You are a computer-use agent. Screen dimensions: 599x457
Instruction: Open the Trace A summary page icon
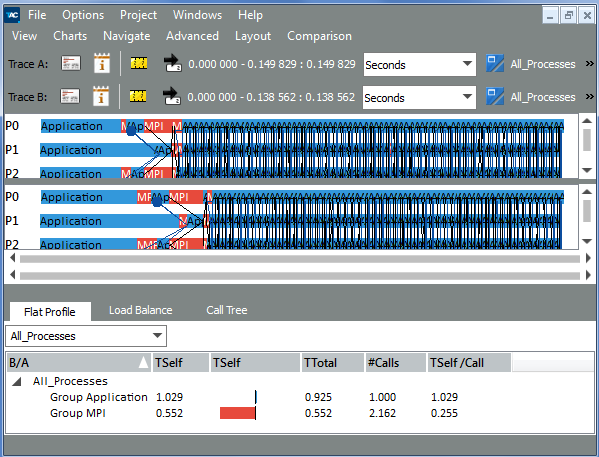coord(71,64)
